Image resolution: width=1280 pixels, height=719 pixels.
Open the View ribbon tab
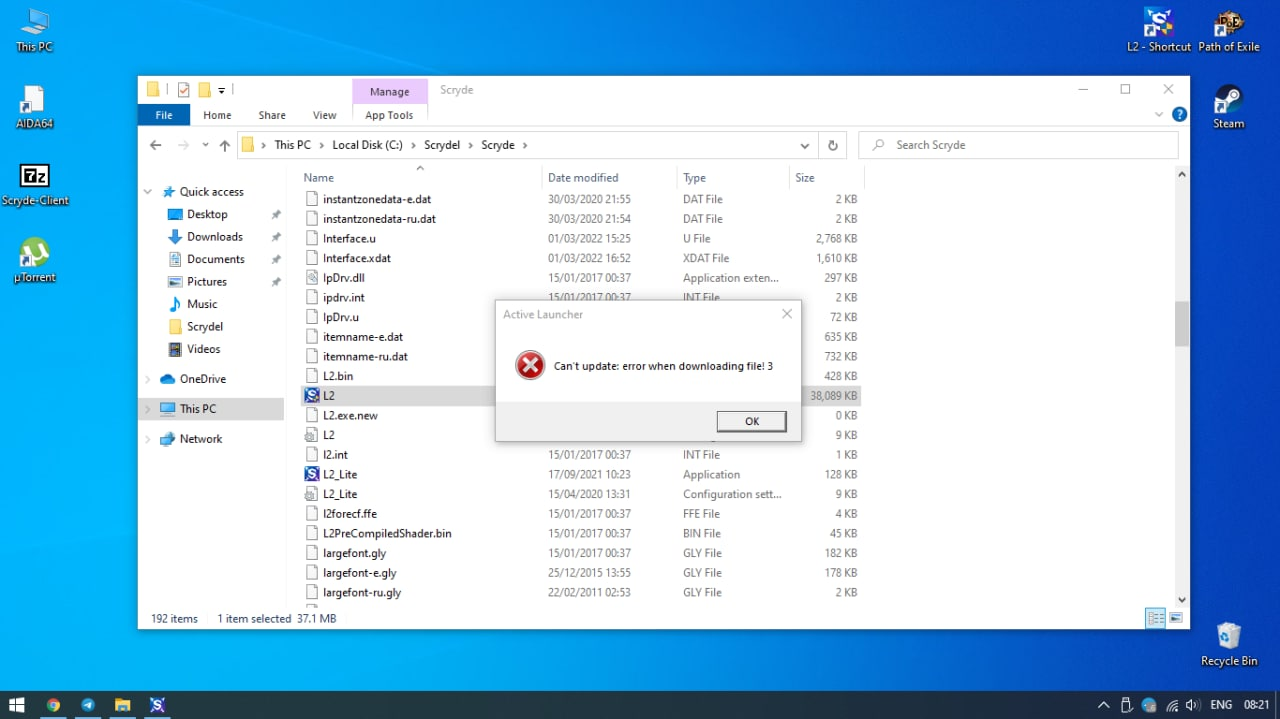click(x=324, y=115)
